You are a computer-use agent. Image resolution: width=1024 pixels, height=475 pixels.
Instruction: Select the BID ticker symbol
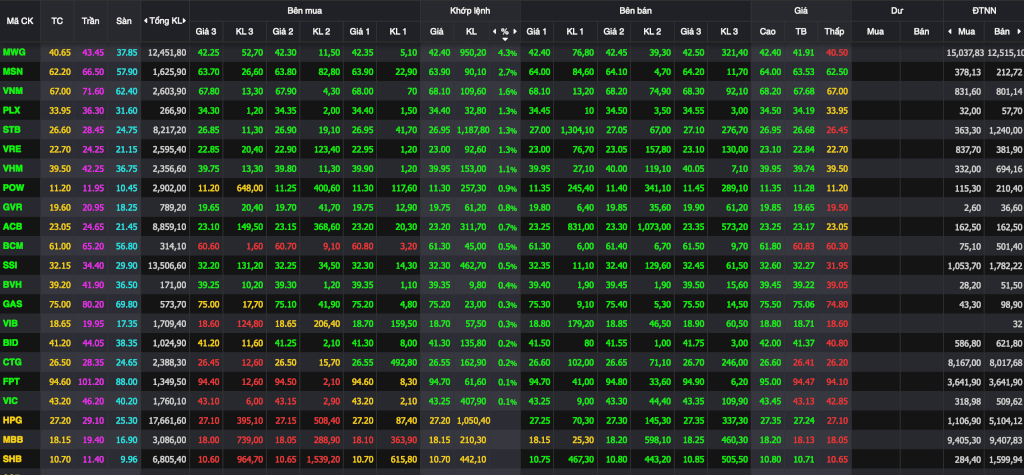(10, 342)
